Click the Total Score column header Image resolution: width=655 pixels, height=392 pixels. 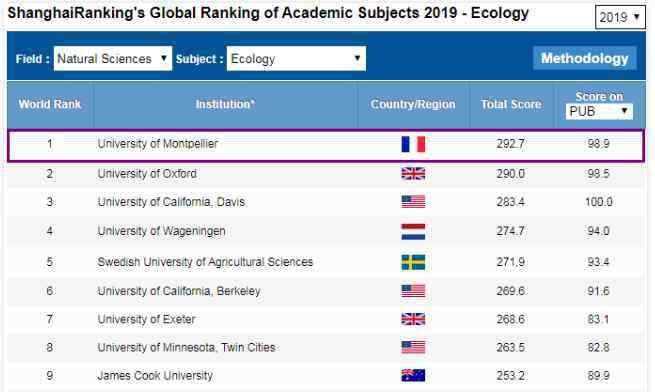[x=511, y=104]
